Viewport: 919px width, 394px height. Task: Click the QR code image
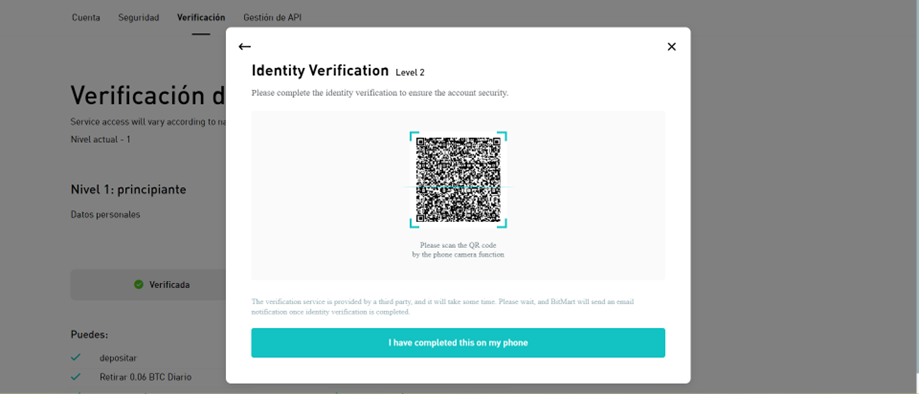click(458, 179)
